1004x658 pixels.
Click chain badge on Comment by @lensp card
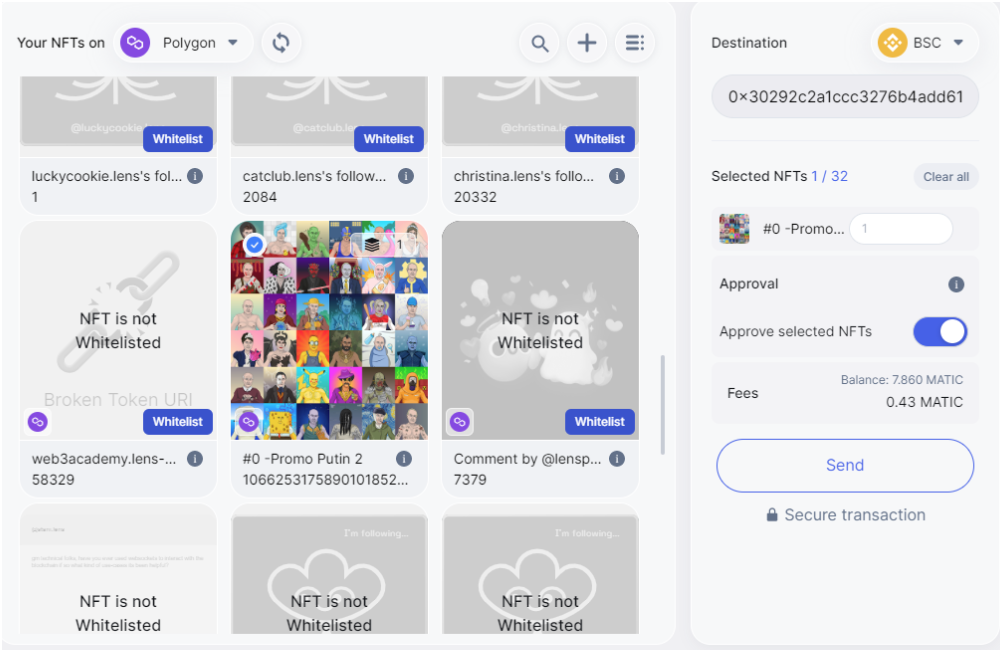(460, 422)
